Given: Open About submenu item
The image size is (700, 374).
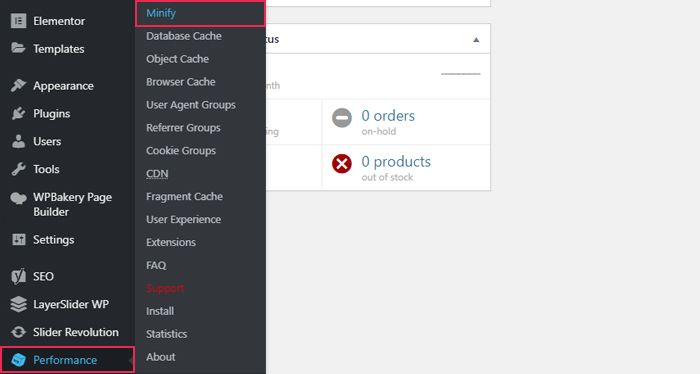Looking at the screenshot, I should [x=161, y=357].
